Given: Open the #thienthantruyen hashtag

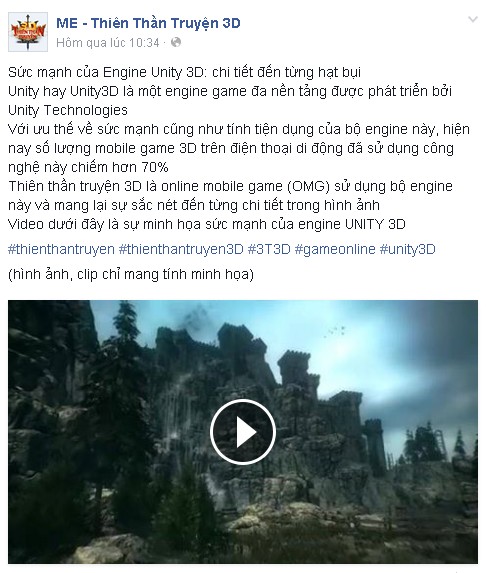Looking at the screenshot, I should [x=61, y=249].
